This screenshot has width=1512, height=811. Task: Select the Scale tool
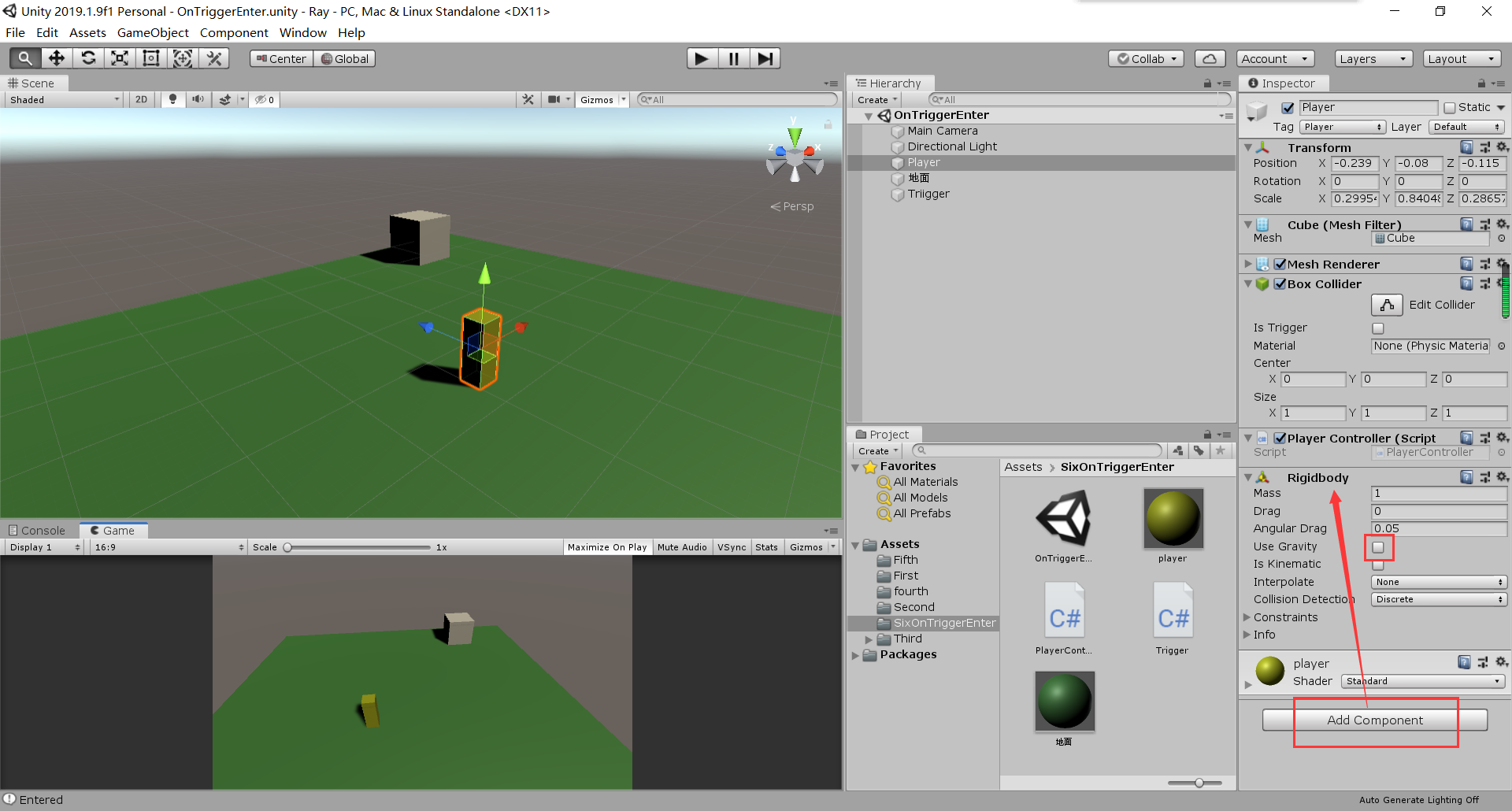tap(119, 57)
